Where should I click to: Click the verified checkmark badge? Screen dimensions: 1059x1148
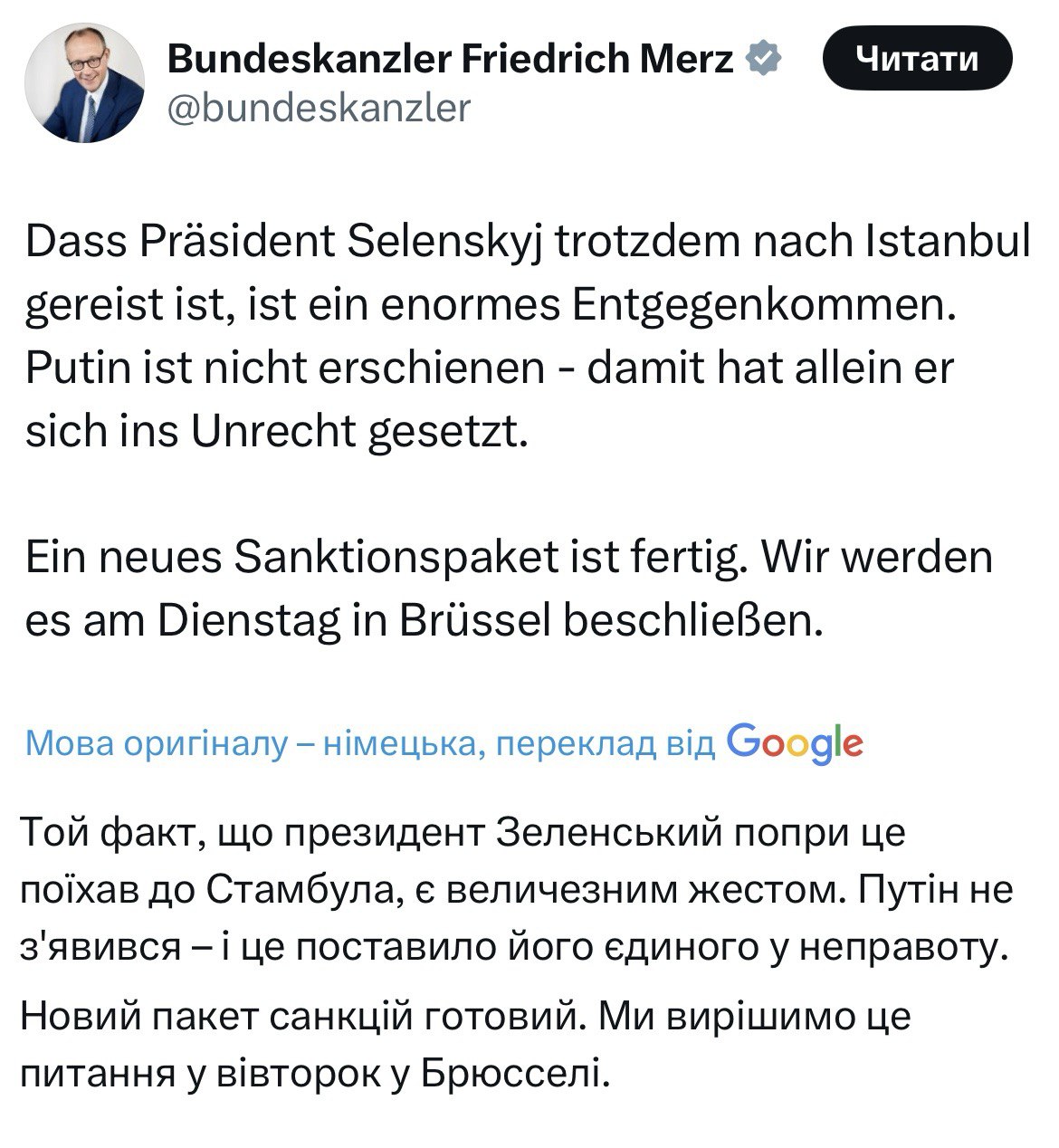click(x=763, y=60)
